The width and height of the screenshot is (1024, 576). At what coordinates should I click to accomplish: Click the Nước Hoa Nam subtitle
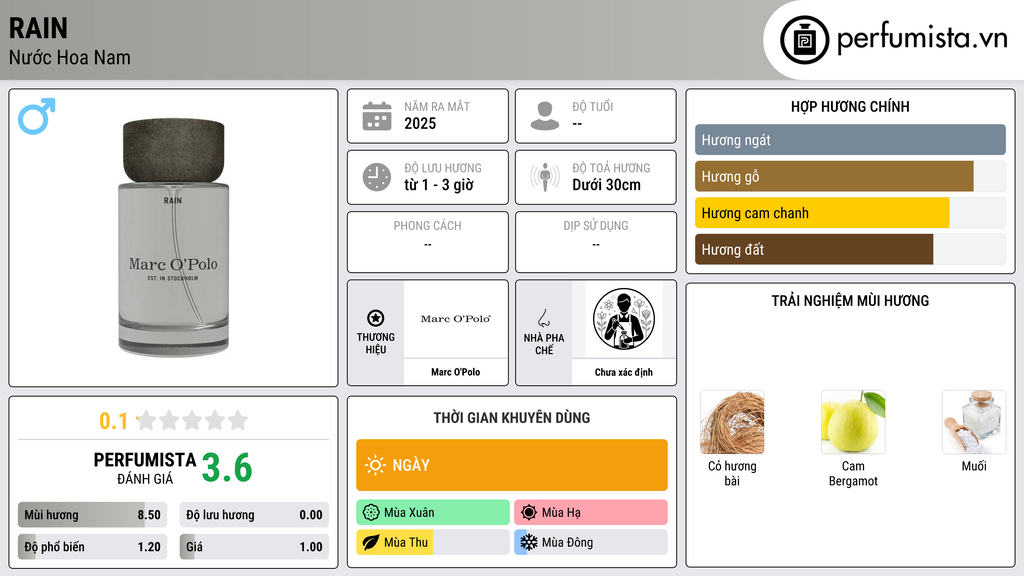click(x=70, y=57)
